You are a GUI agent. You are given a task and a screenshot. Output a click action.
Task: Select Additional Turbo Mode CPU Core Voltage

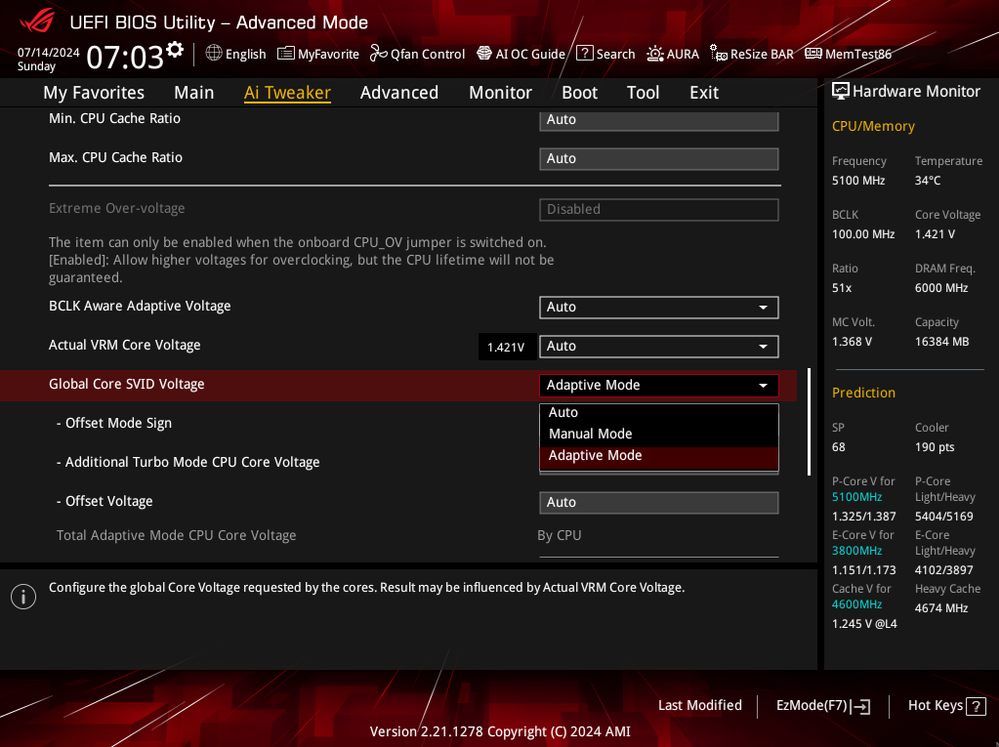[x=188, y=462]
